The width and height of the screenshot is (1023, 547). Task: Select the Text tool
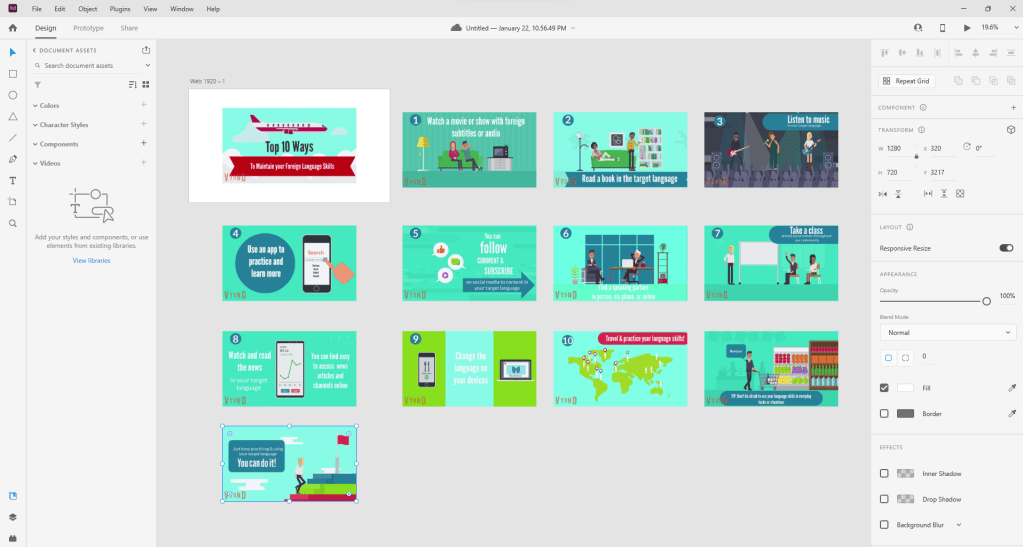[13, 181]
